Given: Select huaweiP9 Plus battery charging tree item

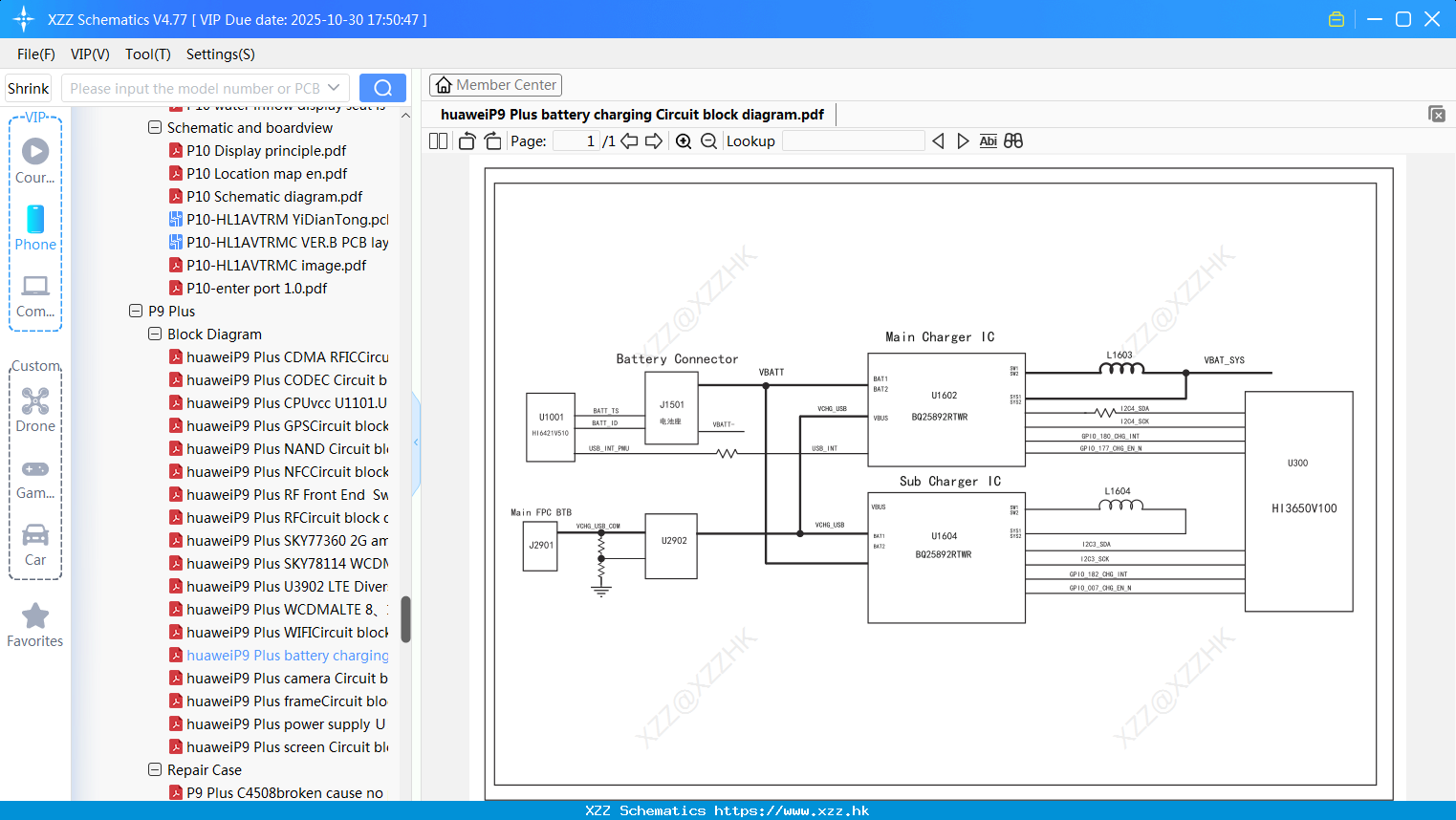Looking at the screenshot, I should pos(278,656).
